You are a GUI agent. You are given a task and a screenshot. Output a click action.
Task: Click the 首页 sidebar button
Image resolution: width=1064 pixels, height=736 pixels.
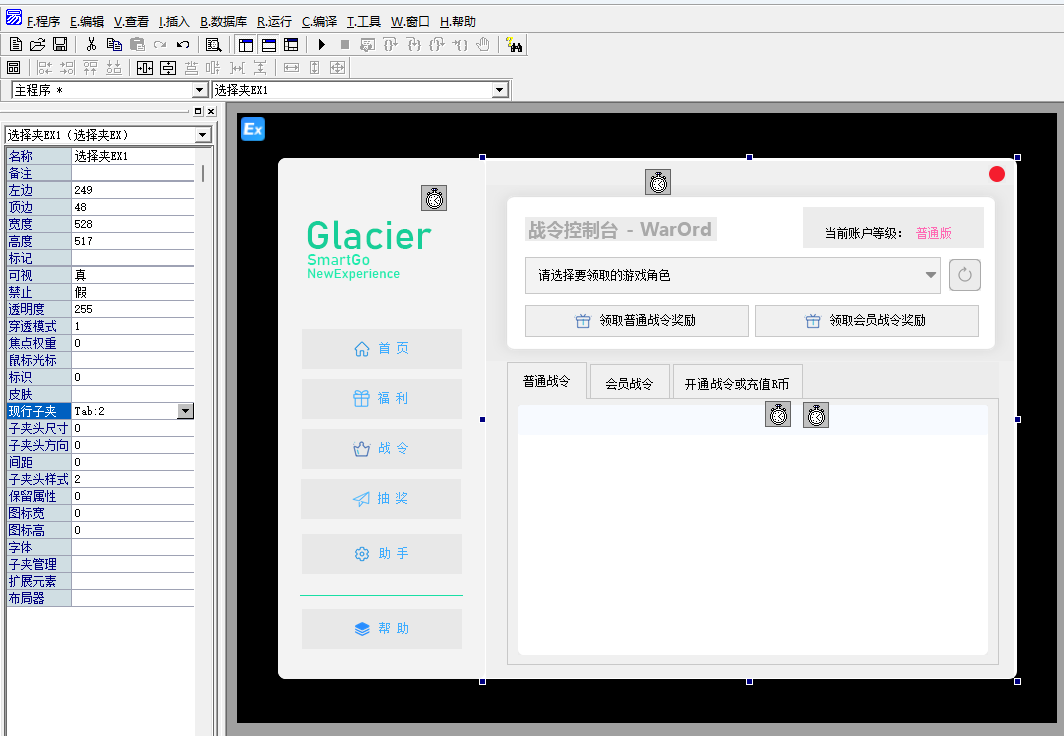(381, 349)
